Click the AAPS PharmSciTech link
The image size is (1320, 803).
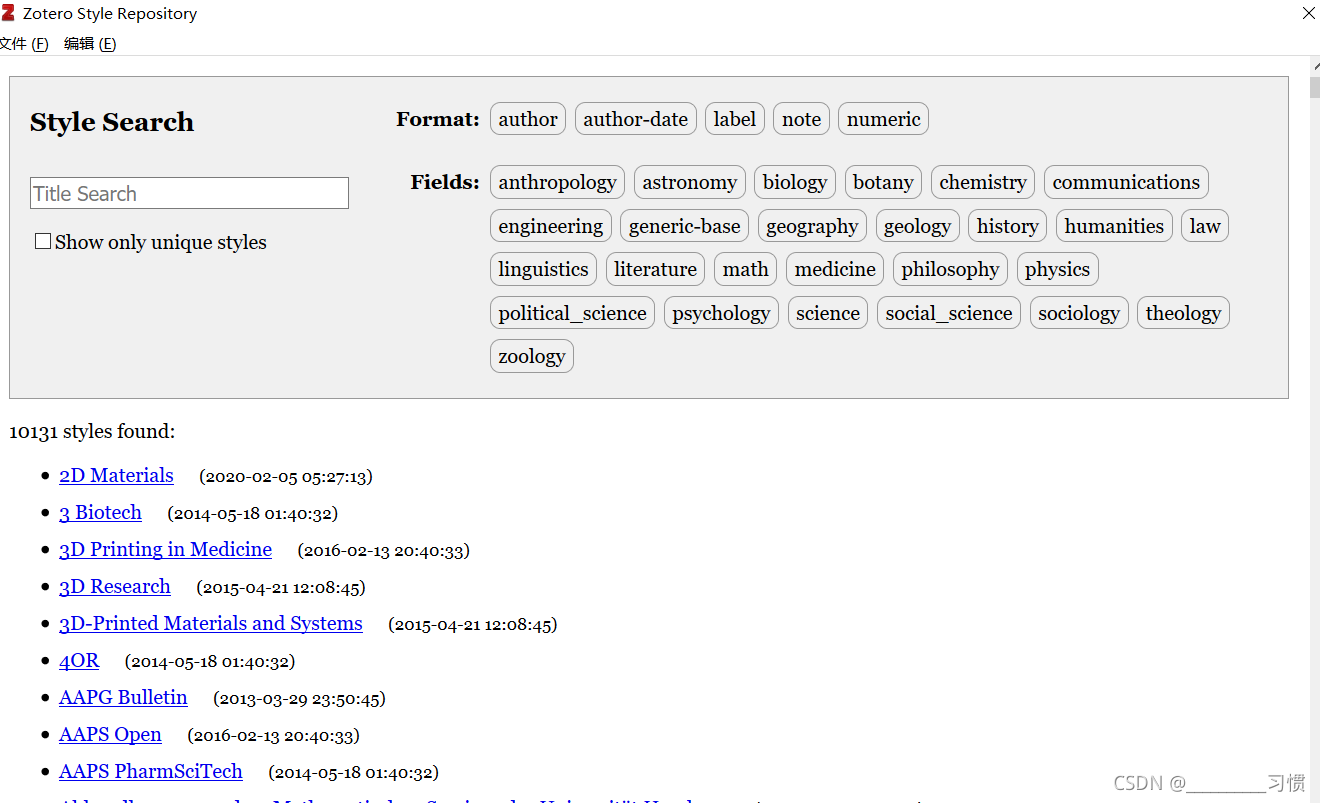tap(150, 772)
